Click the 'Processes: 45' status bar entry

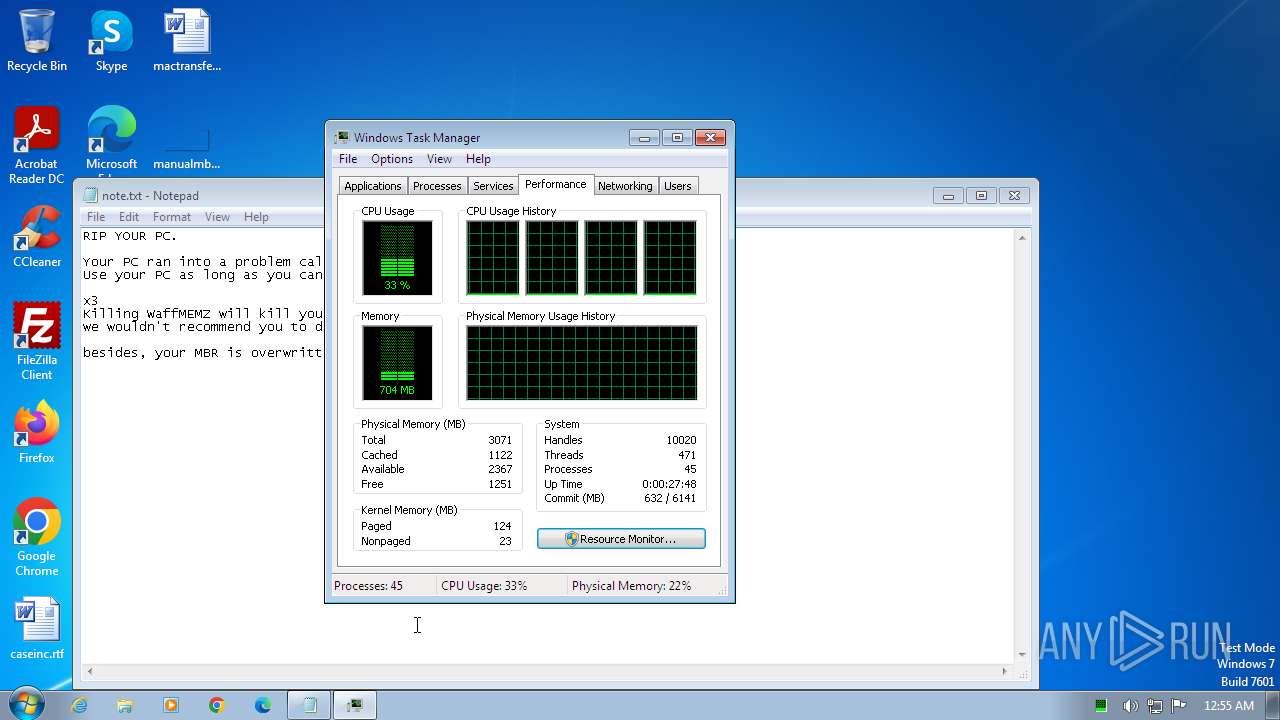coord(368,586)
